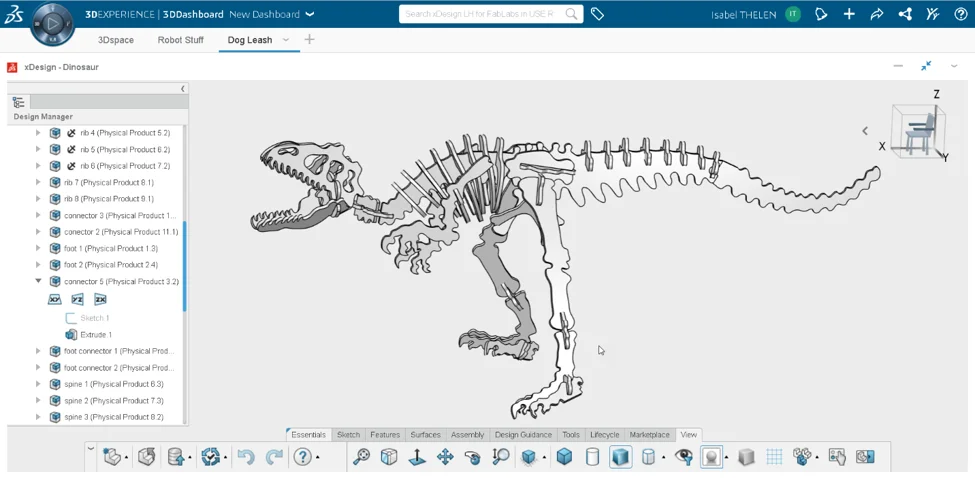Viewport: 975px width, 478px height.
Task: Toggle the grid display icon
Action: coord(774,457)
